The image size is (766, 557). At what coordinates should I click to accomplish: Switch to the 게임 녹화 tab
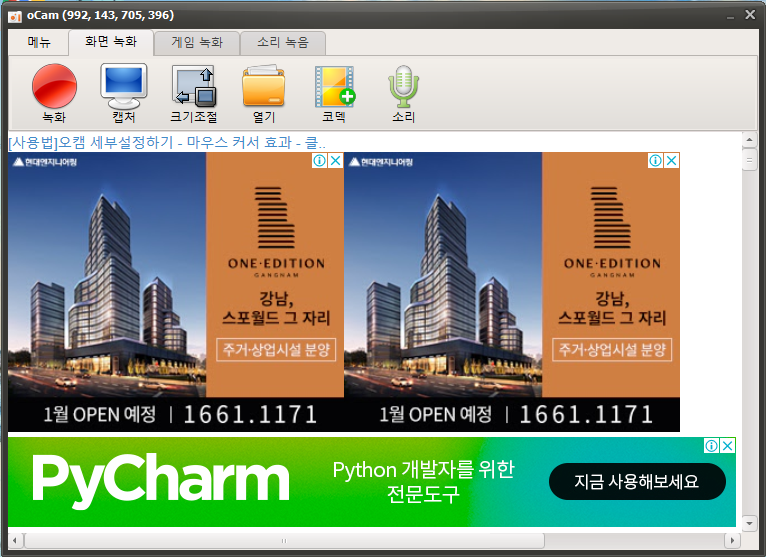pyautogui.click(x=197, y=43)
